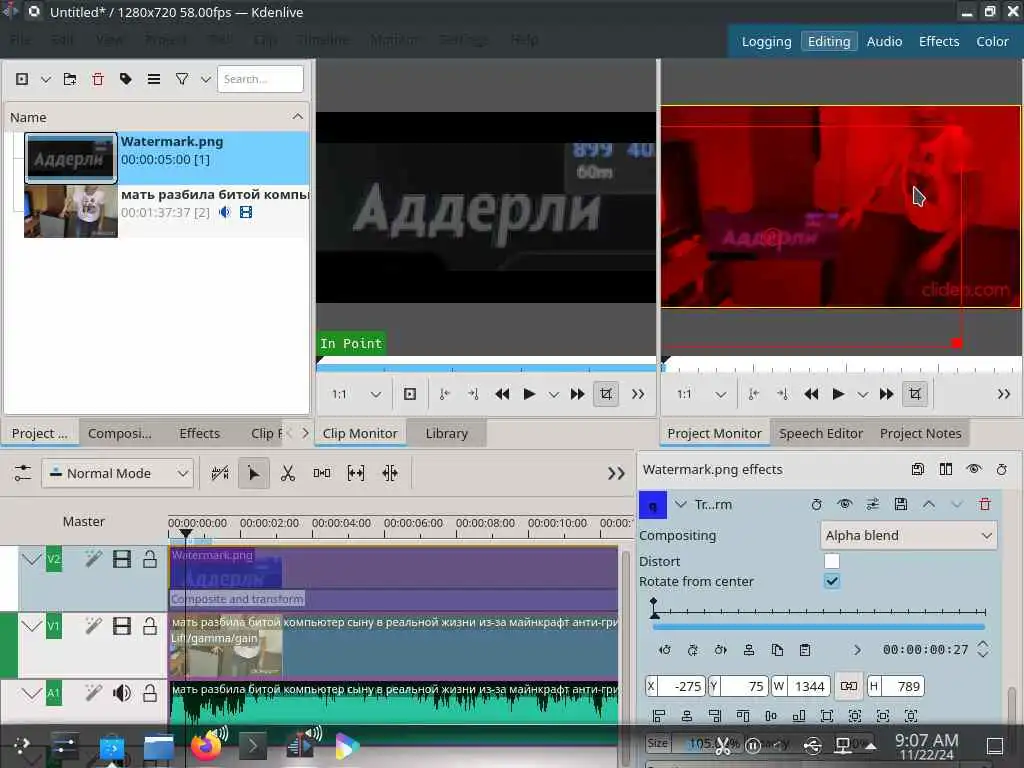Fast forward in the clip monitor
The width and height of the screenshot is (1024, 768).
click(x=577, y=394)
